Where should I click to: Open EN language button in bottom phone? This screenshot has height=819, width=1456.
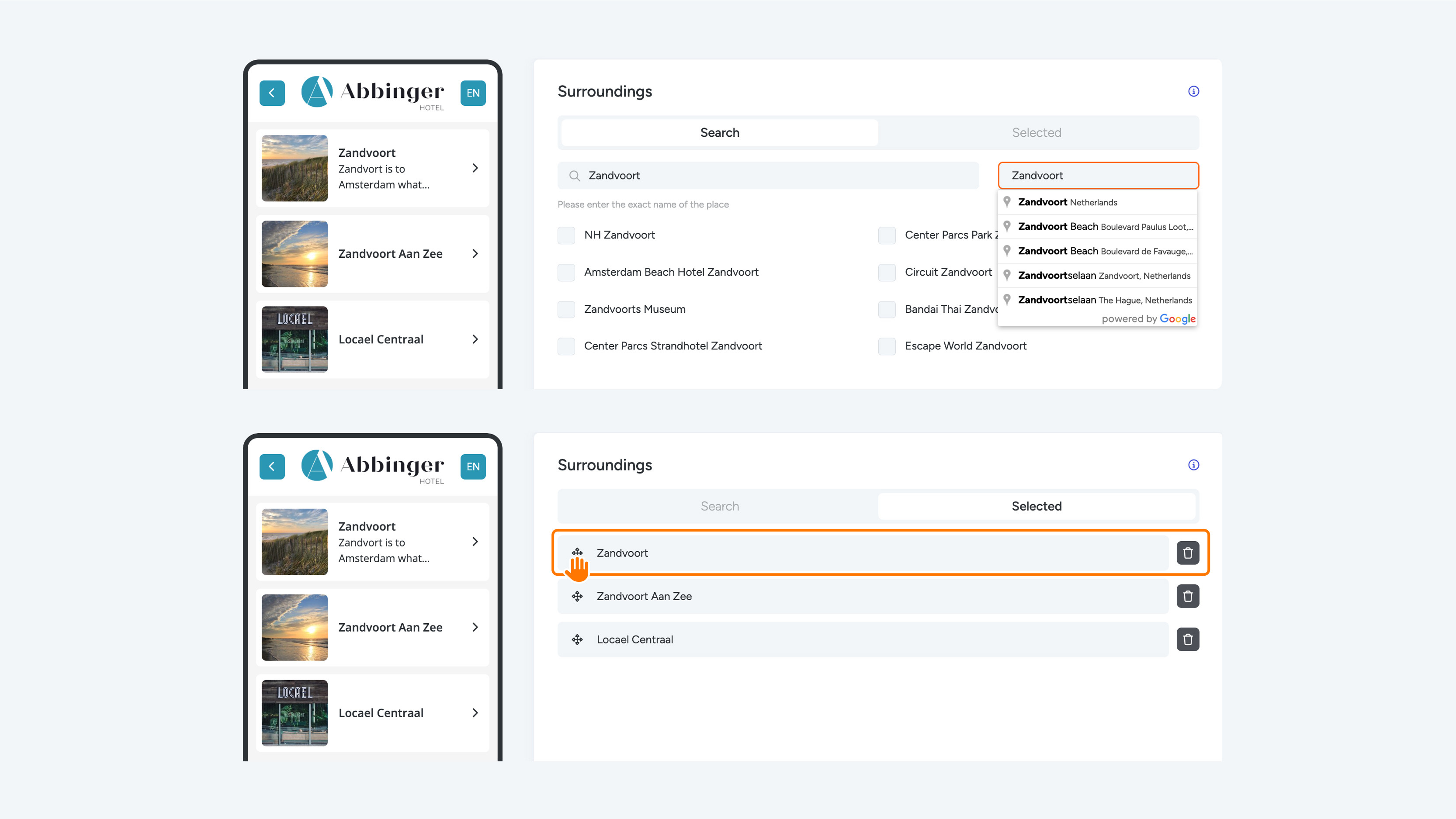[473, 467]
